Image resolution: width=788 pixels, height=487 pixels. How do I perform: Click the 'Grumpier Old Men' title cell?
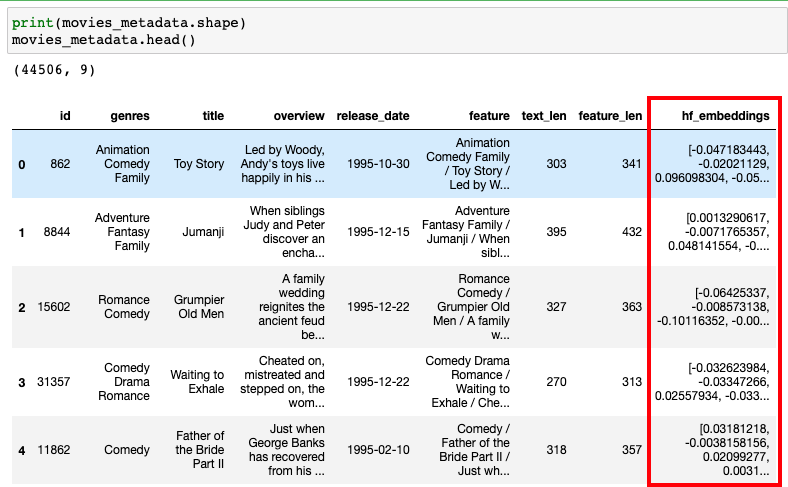tap(199, 307)
